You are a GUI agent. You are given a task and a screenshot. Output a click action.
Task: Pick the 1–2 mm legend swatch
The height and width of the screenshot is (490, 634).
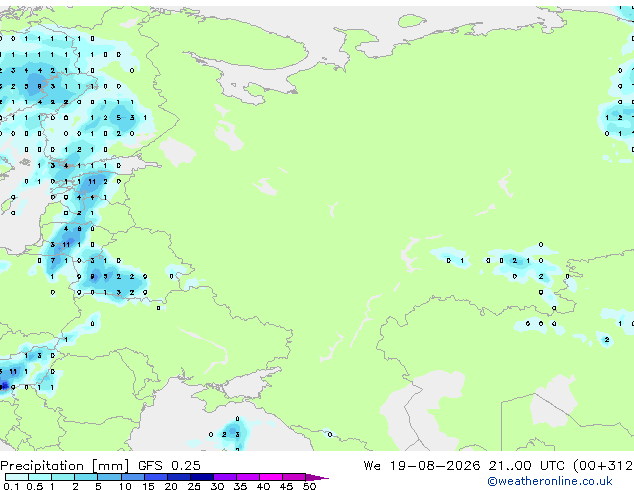[63, 477]
